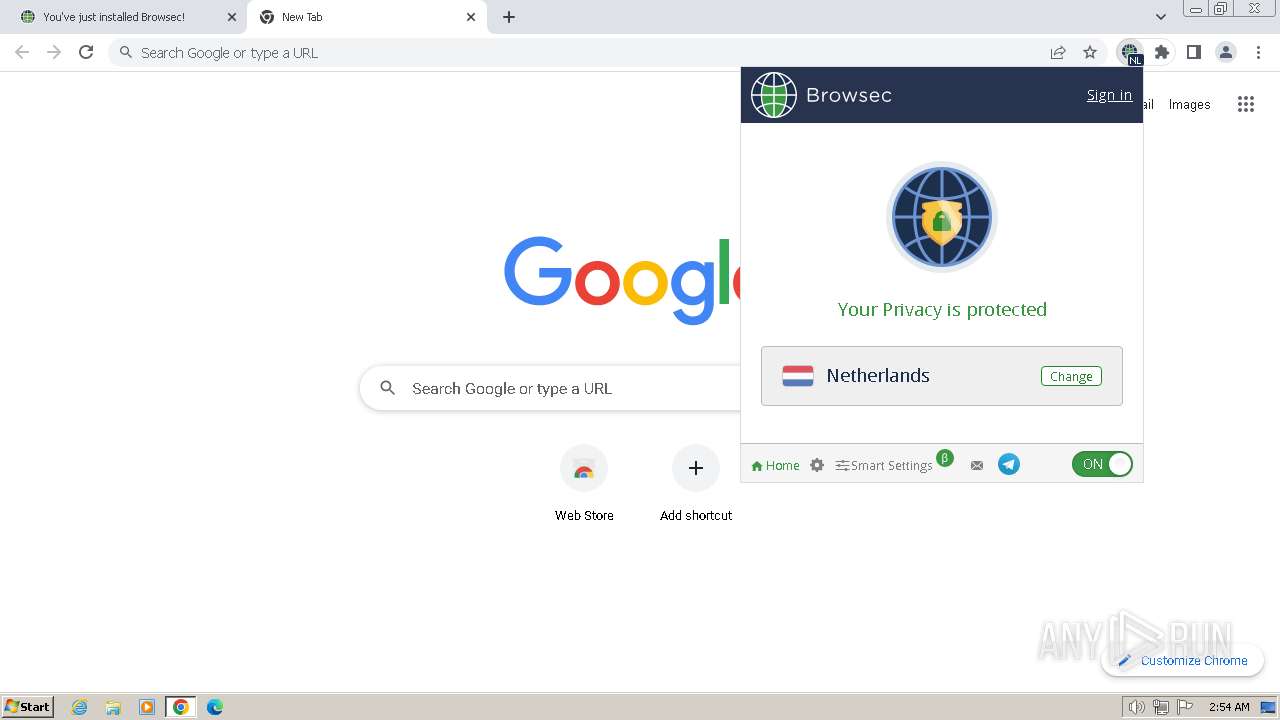Open media player taskbar icon

147,707
